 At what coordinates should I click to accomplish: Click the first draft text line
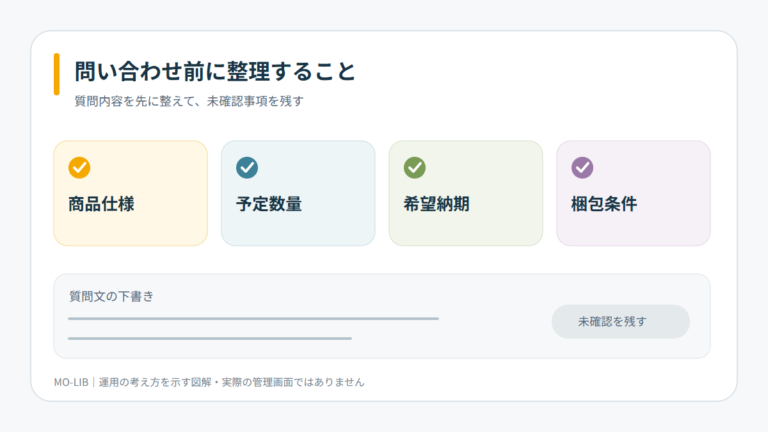(253, 318)
